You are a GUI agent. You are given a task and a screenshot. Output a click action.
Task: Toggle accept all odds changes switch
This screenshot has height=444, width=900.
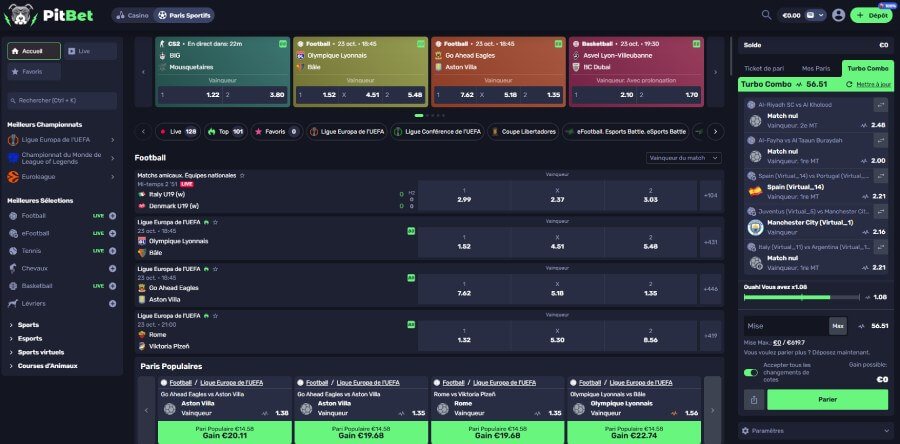[x=751, y=373]
